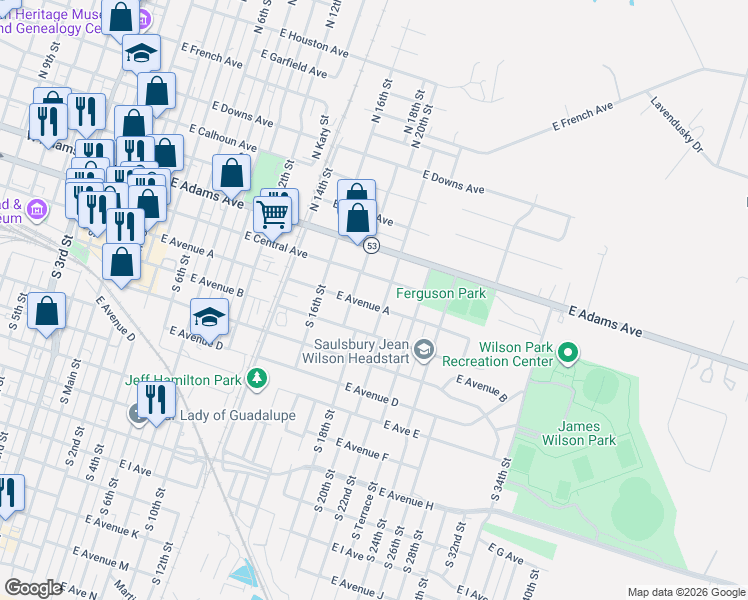
Task: Click Wilson Park Recreation Center green pin
Action: point(568,354)
